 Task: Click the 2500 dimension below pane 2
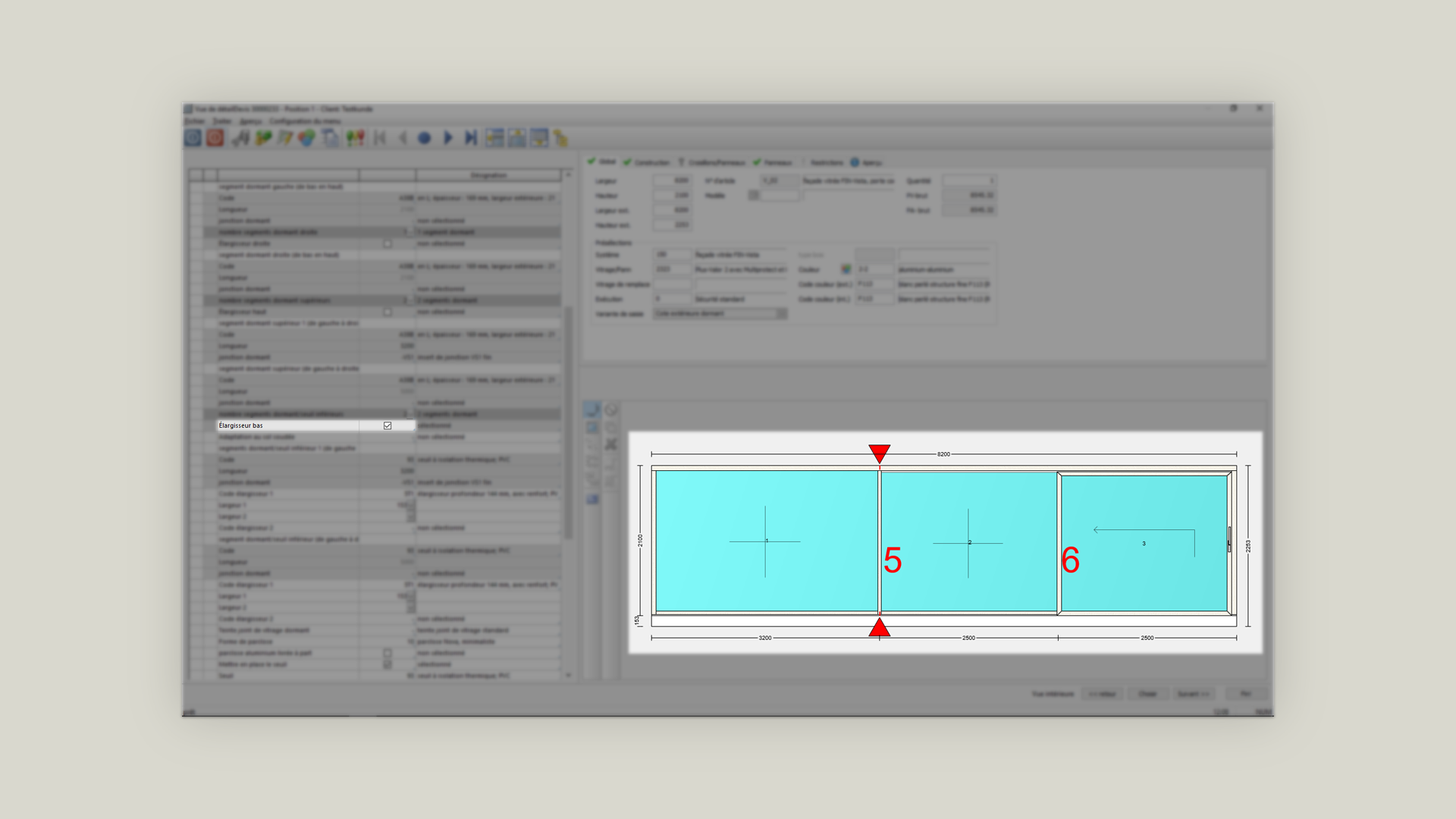point(968,639)
